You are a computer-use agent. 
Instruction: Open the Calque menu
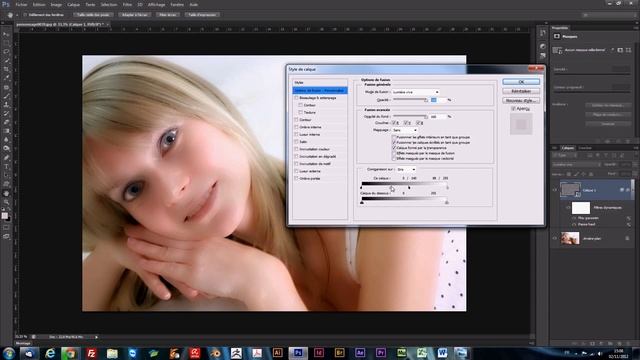click(73, 4)
